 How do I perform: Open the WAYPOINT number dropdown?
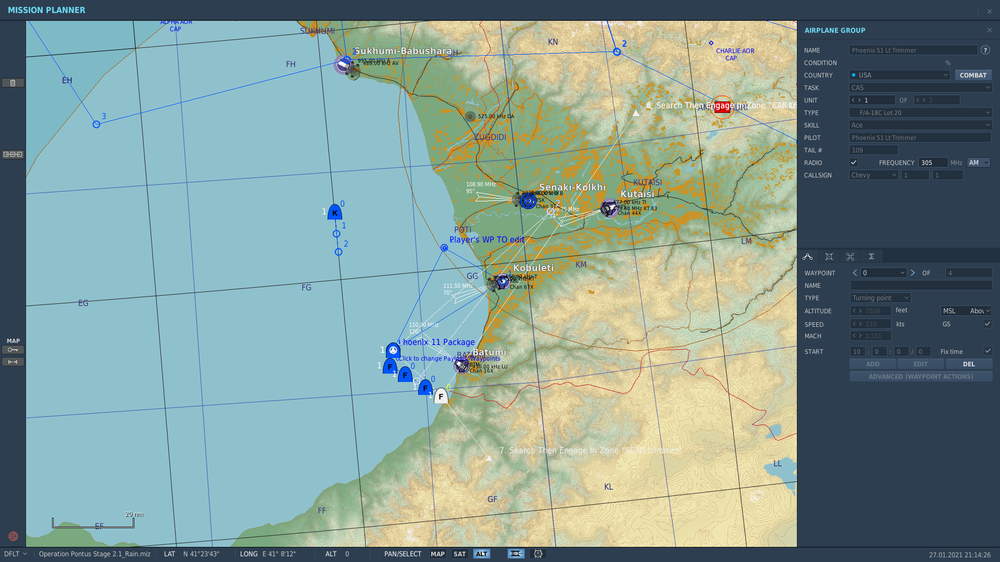[883, 273]
